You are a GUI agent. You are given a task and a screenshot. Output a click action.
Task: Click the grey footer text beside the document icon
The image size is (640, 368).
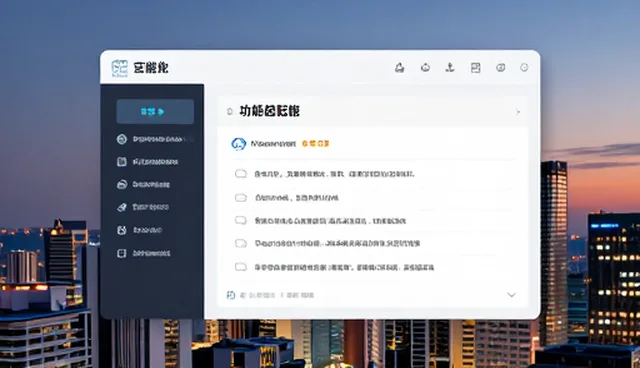click(x=277, y=295)
